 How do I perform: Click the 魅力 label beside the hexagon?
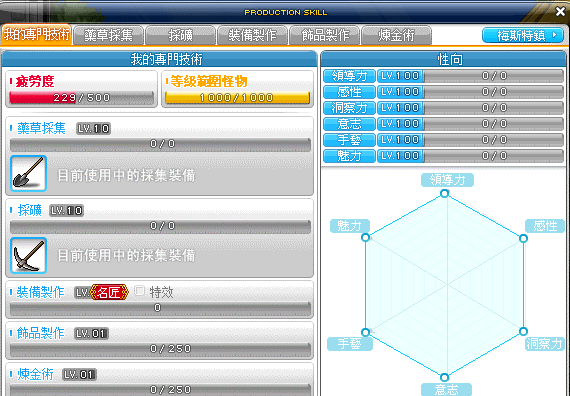point(350,226)
